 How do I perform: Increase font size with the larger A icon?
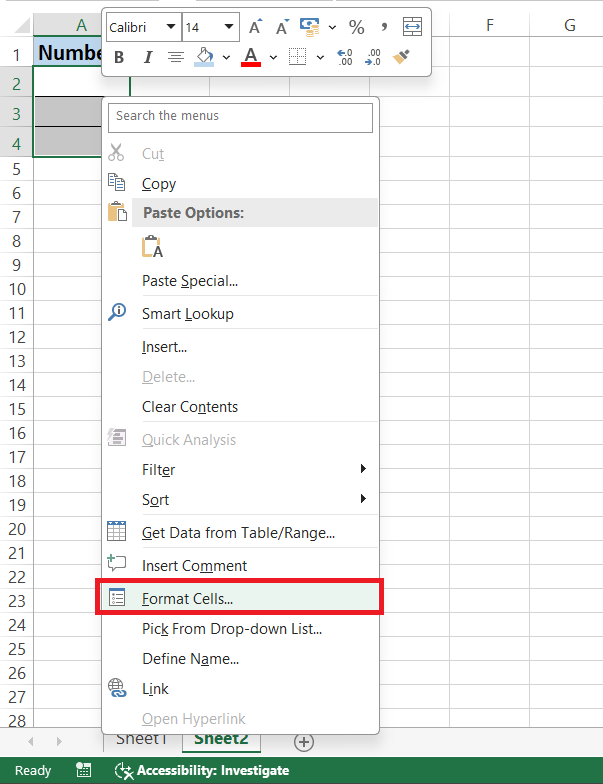point(255,26)
